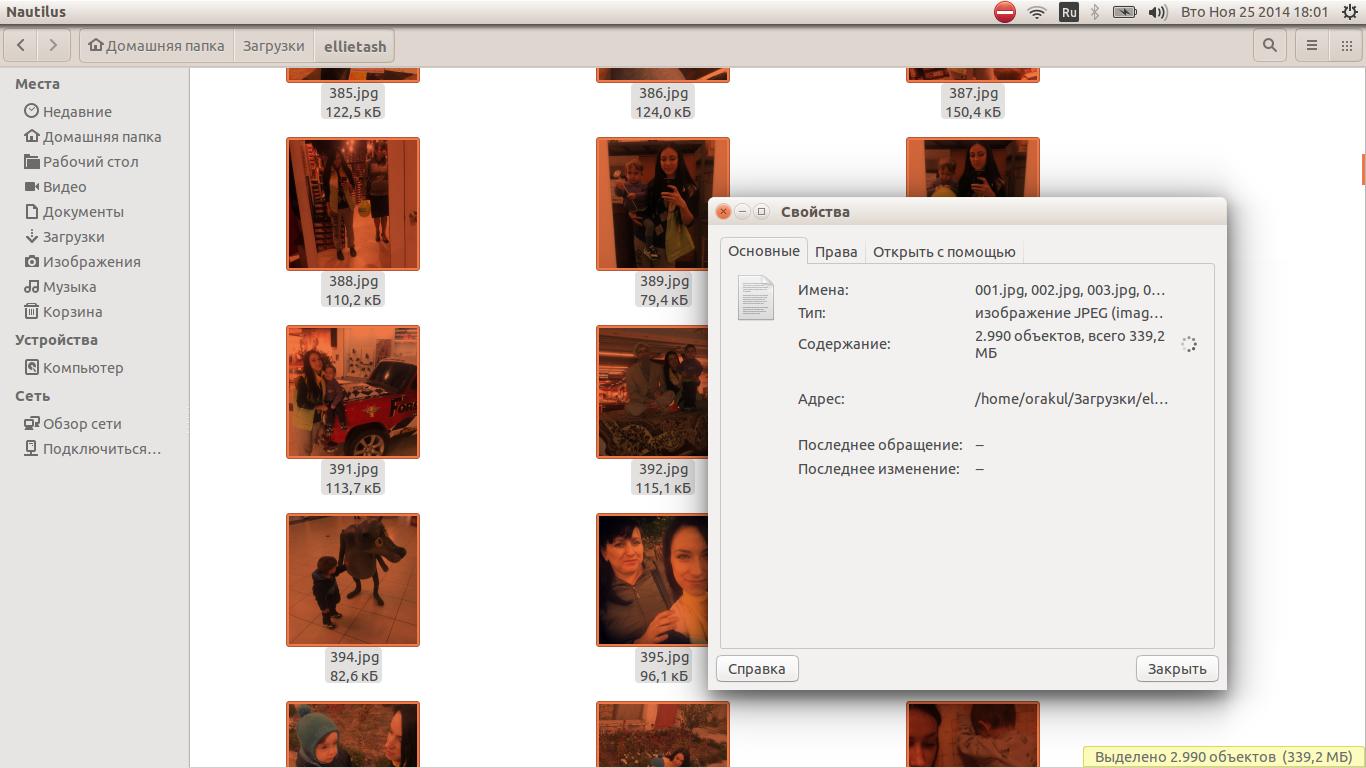Viewport: 1366px width, 768px height.
Task: Click the red no-entry indicator icon
Action: 1005,12
